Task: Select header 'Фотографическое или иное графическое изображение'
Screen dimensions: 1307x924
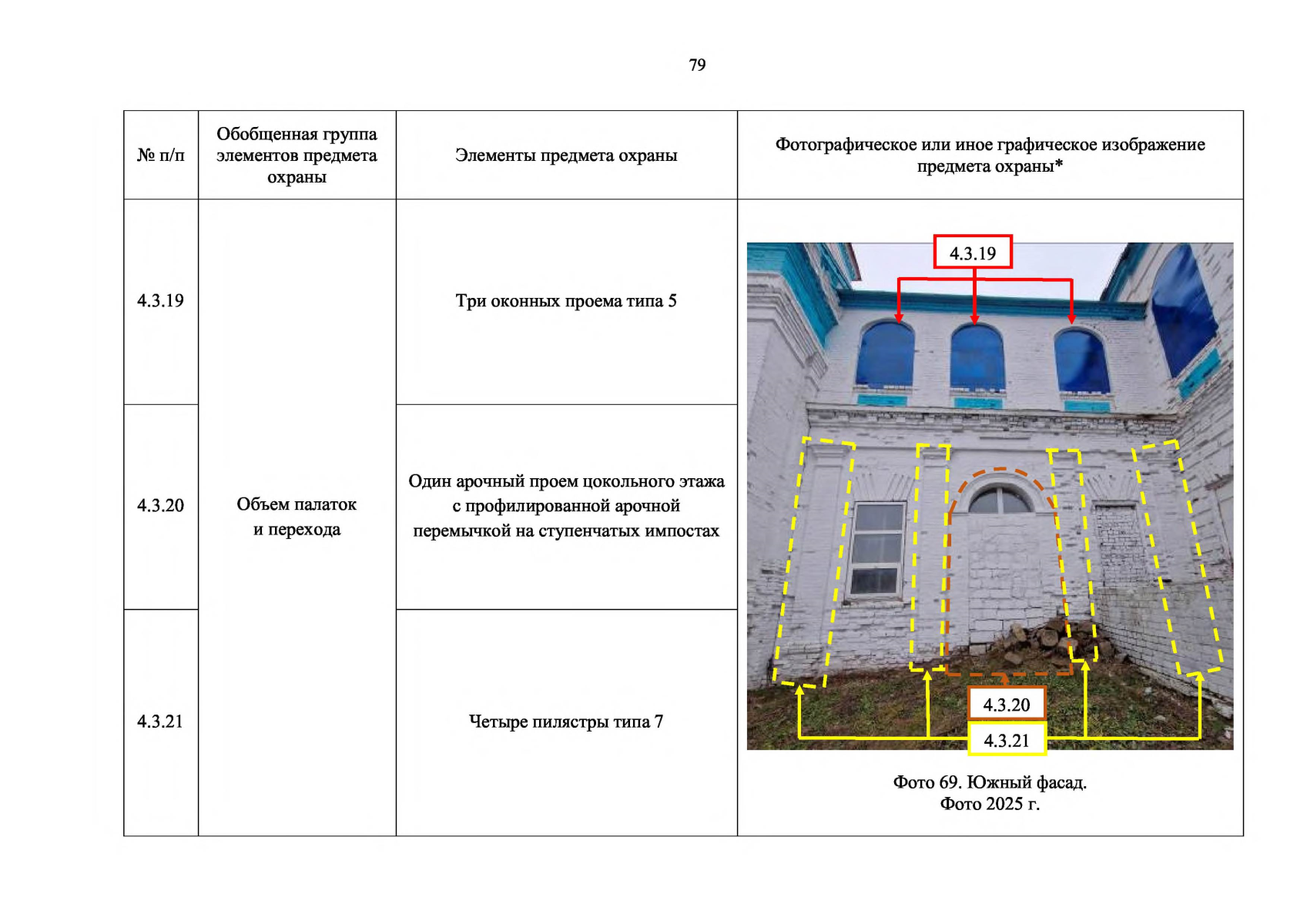Action: (x=990, y=145)
